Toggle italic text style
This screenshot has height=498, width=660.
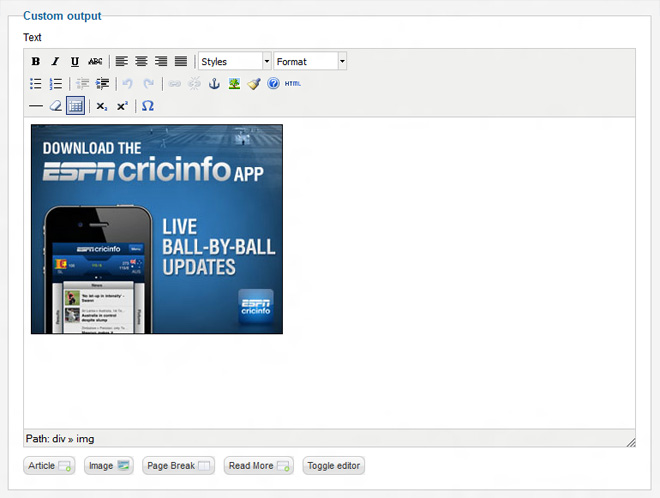(55, 62)
